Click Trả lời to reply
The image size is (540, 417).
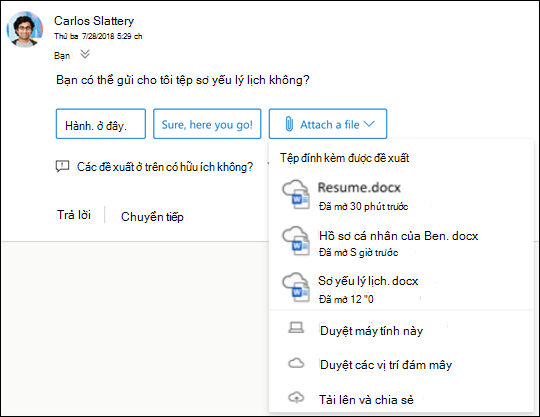74,215
